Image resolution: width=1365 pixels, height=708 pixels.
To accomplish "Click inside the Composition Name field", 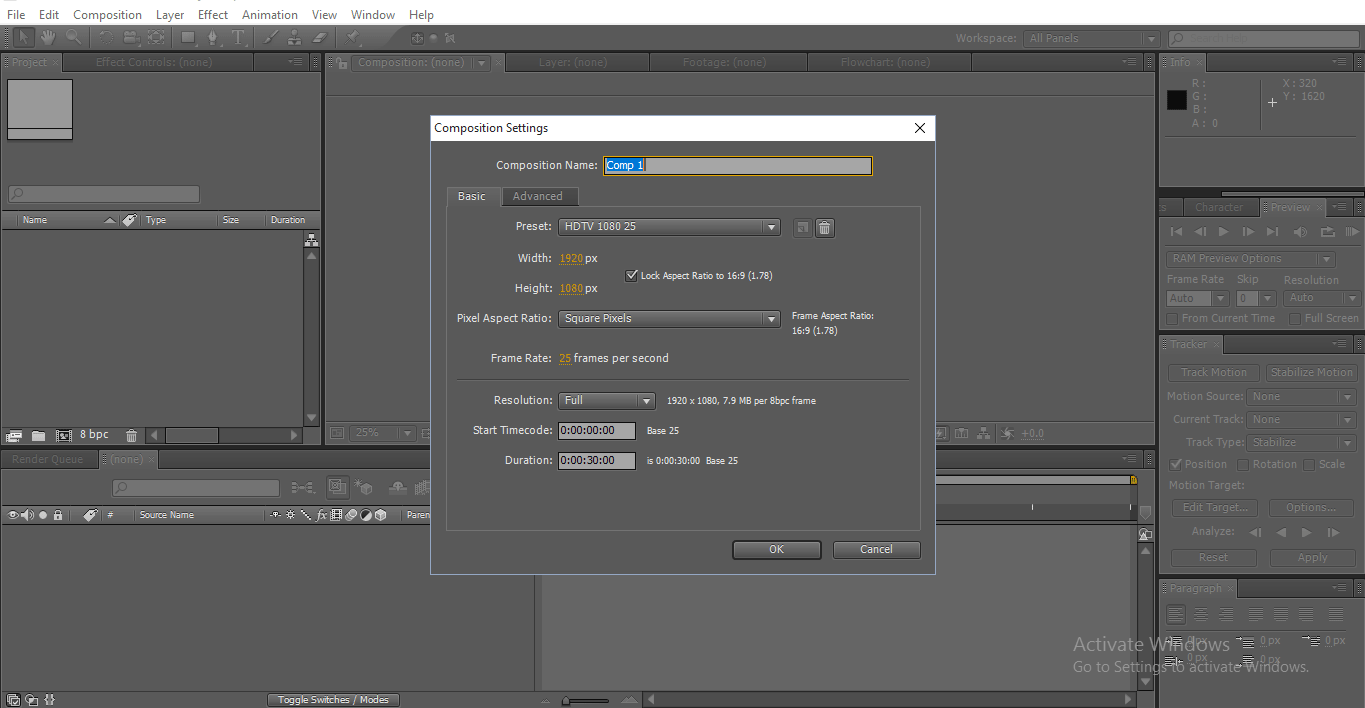I will (737, 164).
